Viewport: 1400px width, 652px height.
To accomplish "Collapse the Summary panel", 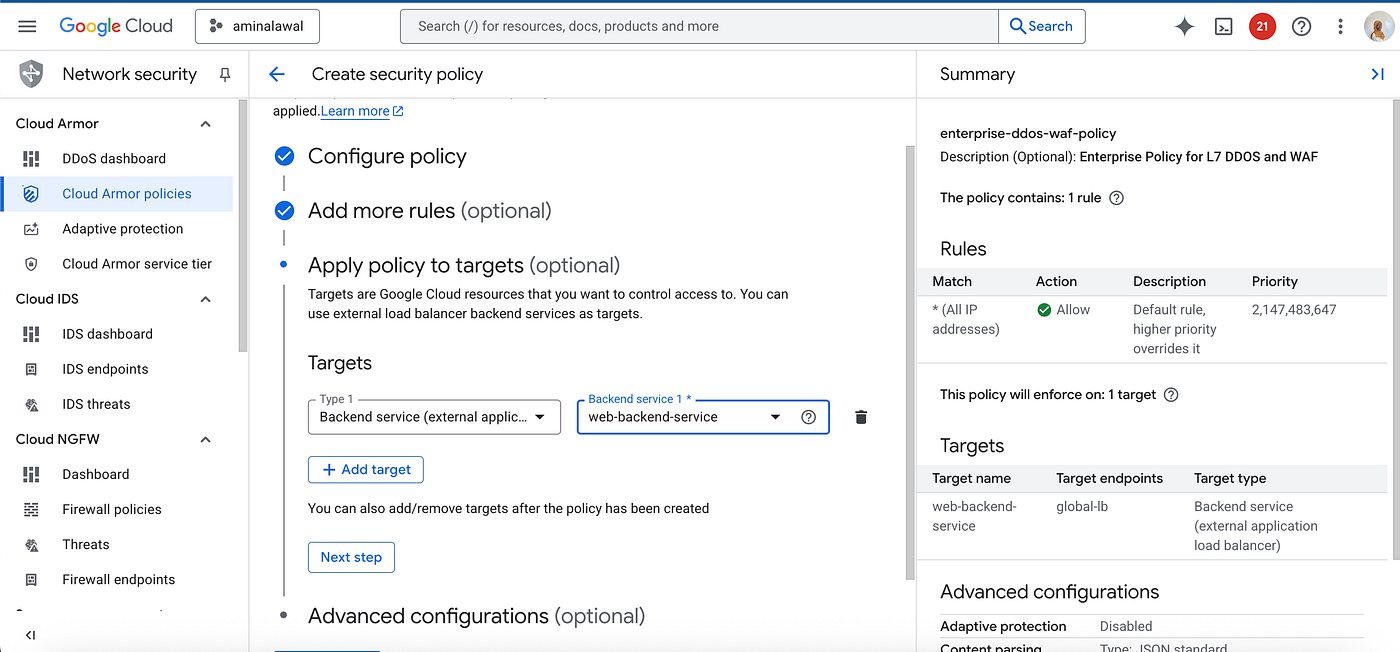I will (x=1377, y=74).
